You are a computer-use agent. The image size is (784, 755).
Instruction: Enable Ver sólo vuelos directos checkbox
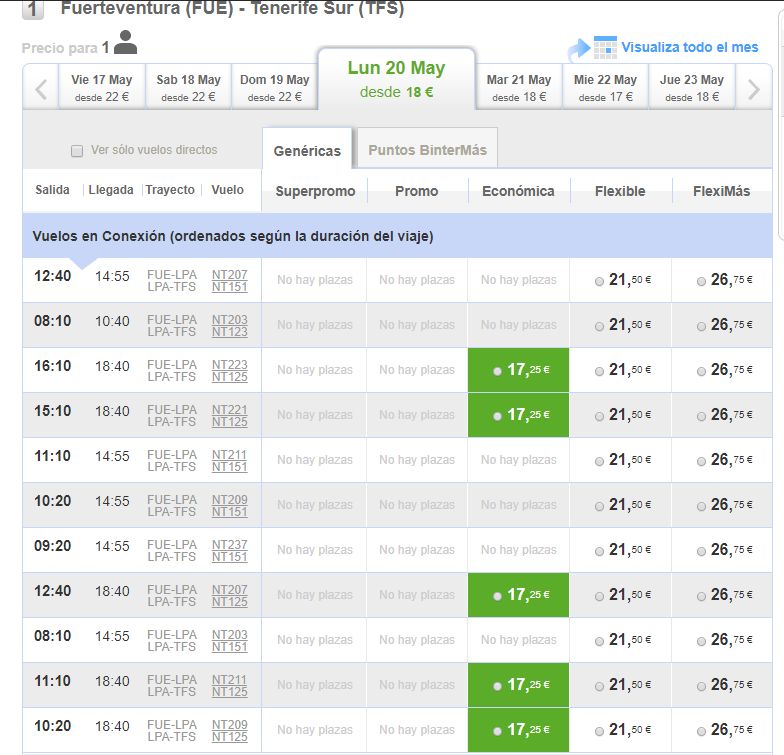[77, 150]
